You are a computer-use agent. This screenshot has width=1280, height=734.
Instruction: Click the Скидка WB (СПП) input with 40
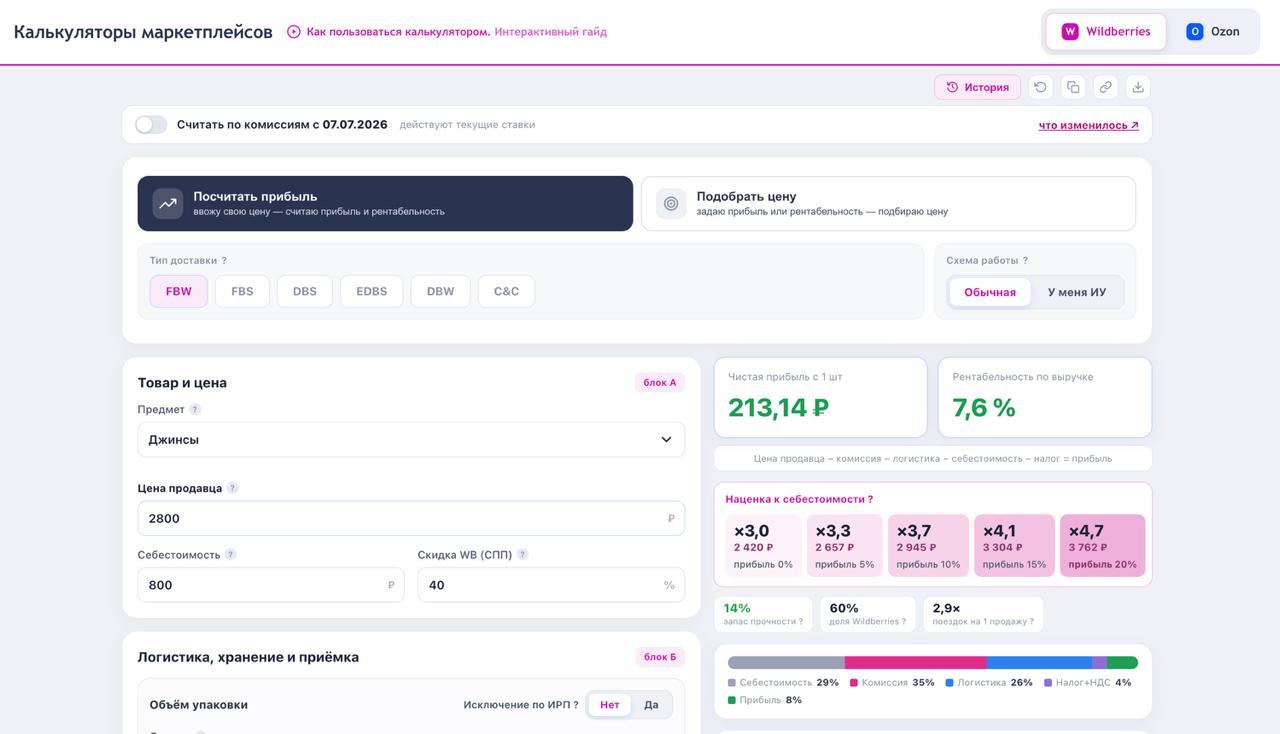click(x=551, y=585)
